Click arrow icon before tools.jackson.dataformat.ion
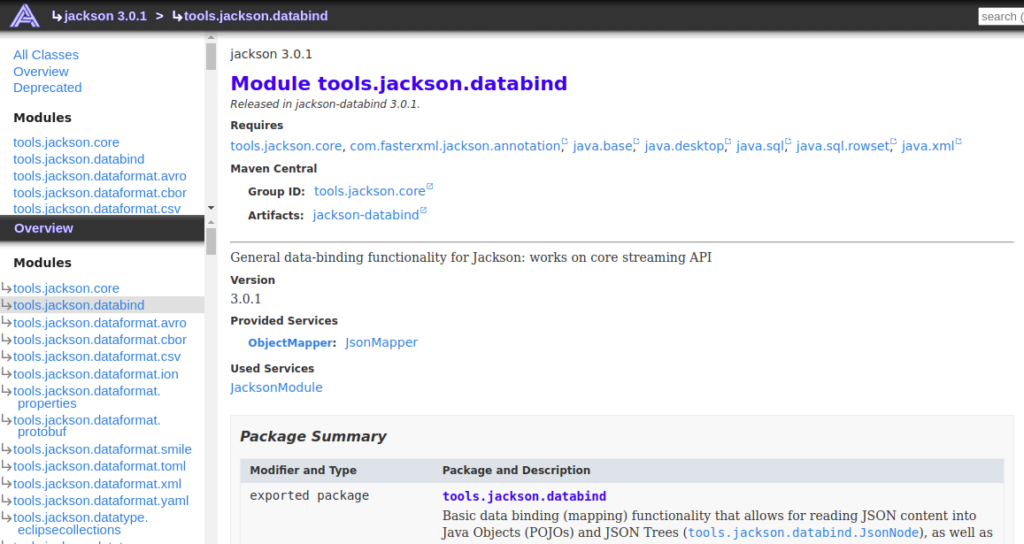This screenshot has height=544, width=1024. coord(7,373)
